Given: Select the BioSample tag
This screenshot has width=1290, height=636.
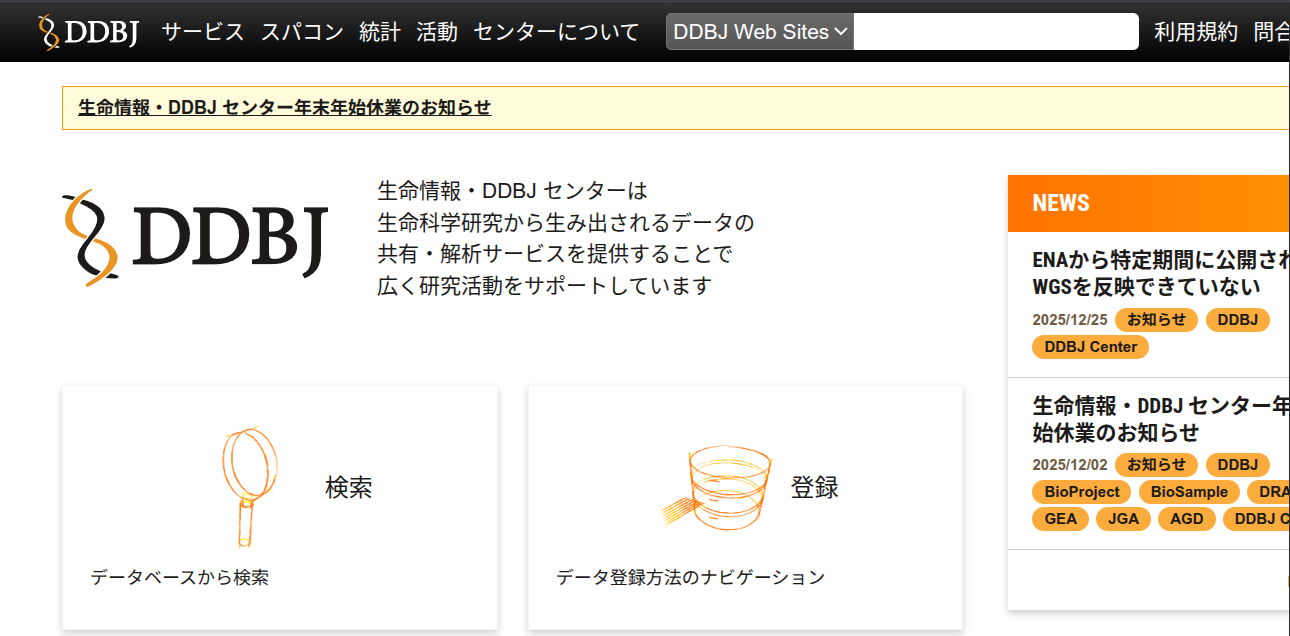Looking at the screenshot, I should coord(1187,492).
